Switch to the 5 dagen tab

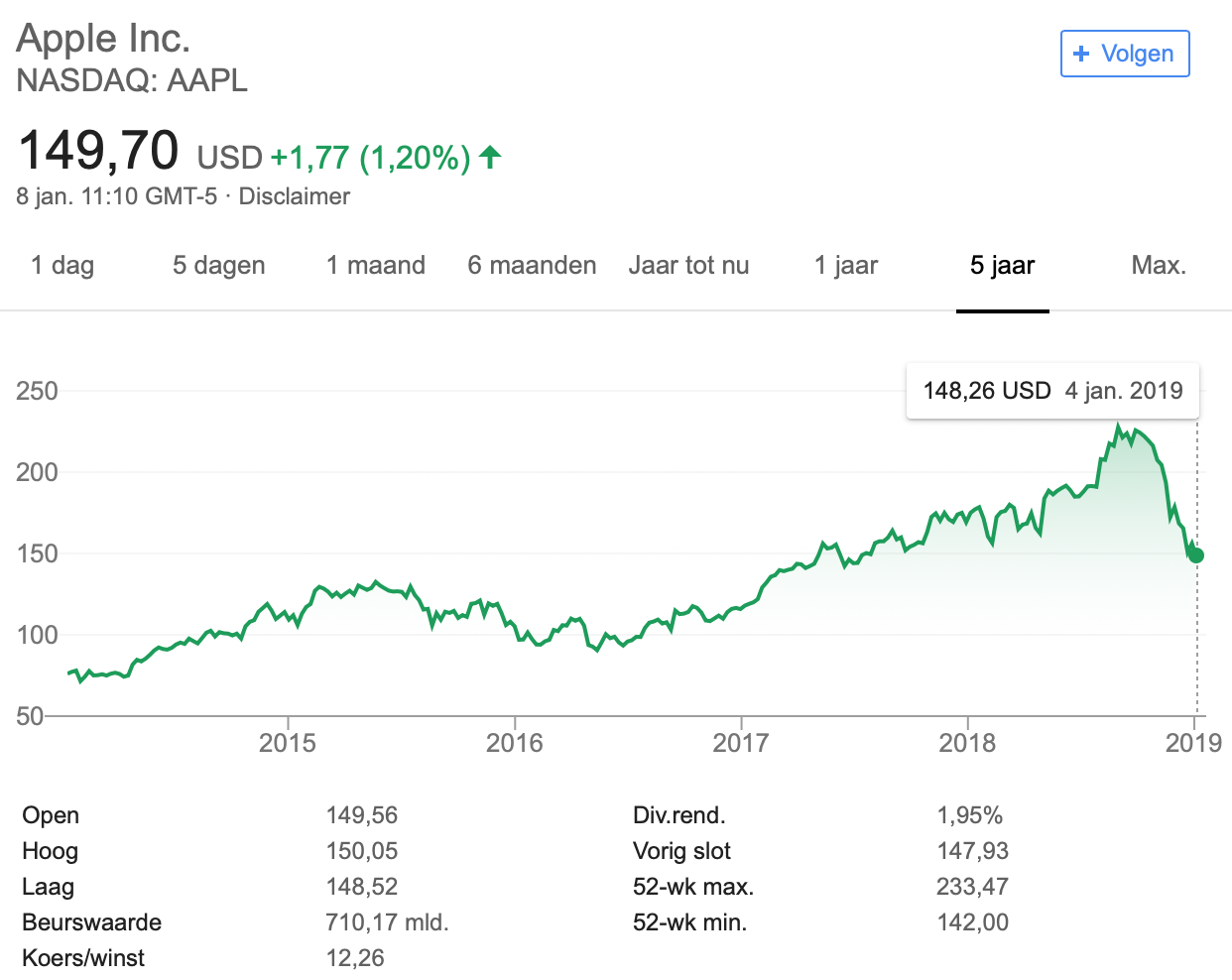219,265
